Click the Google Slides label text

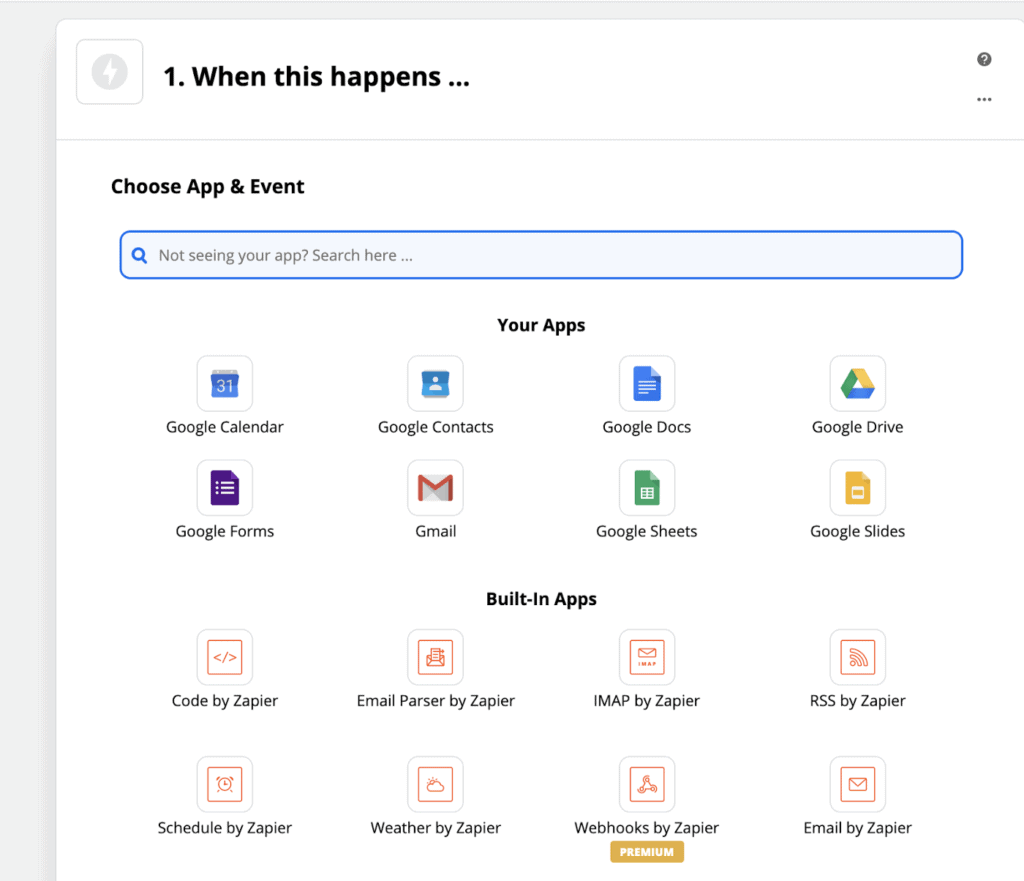[857, 532]
